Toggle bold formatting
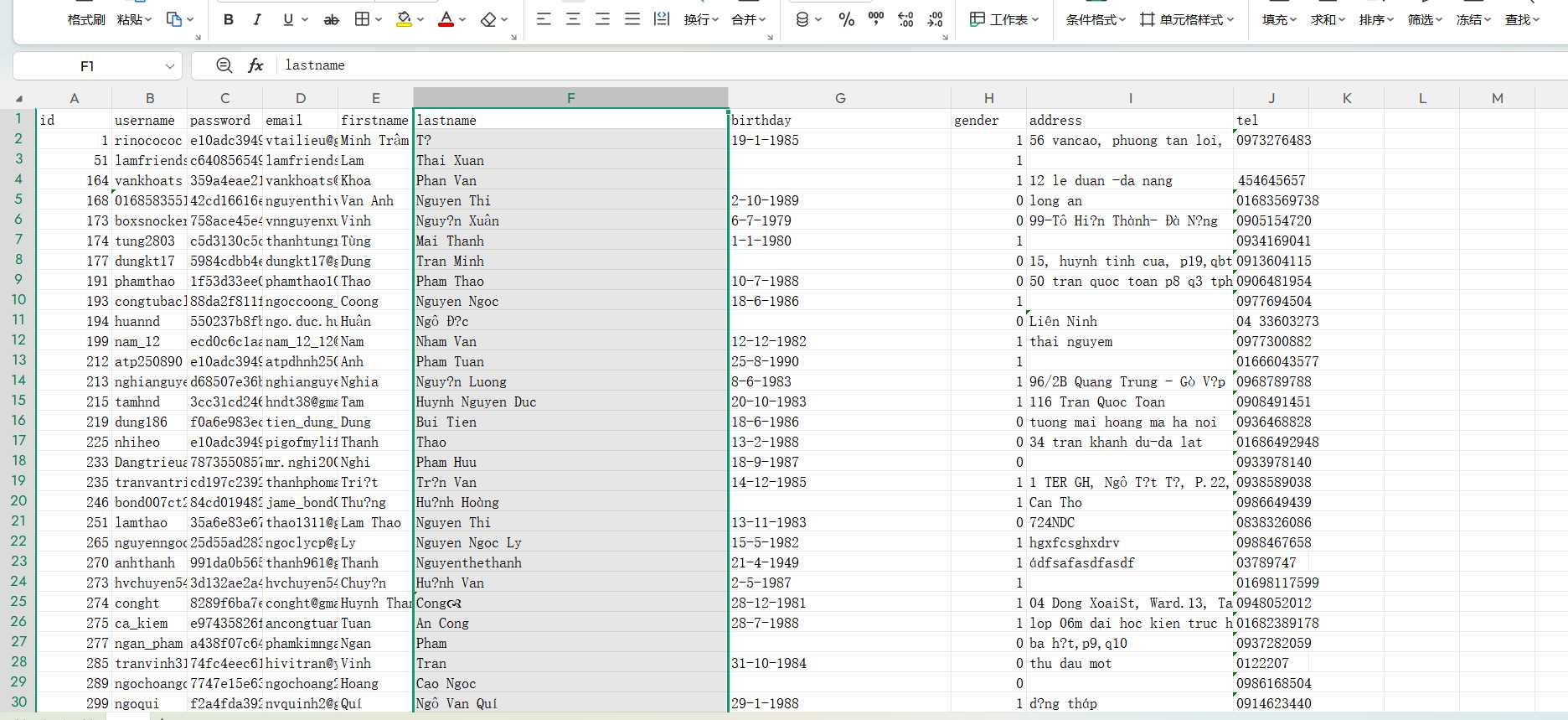The image size is (1568, 720). coord(228,19)
